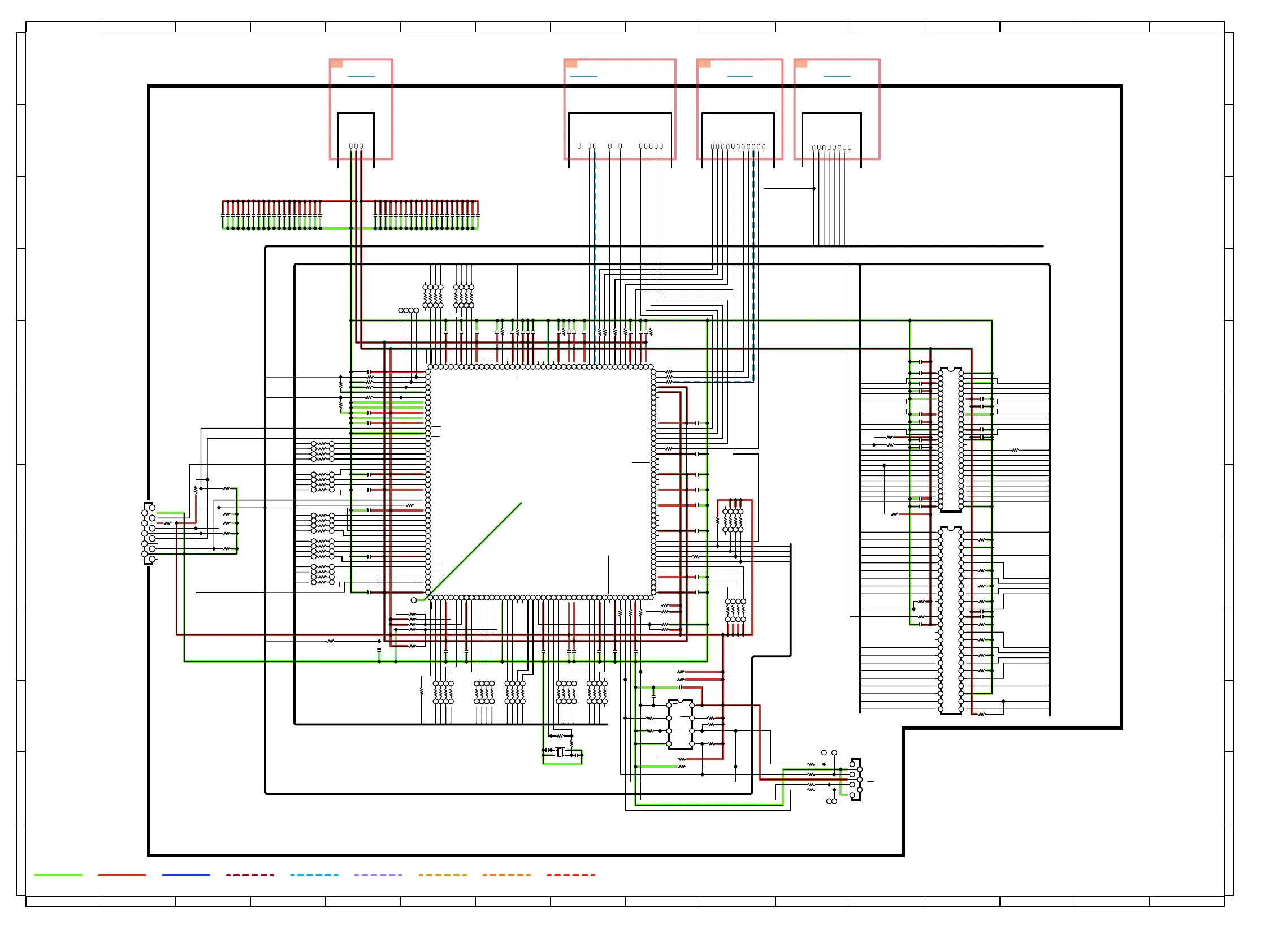The height and width of the screenshot is (952, 1282).
Task: Select the orange dashed legend line
Action: pos(506,875)
